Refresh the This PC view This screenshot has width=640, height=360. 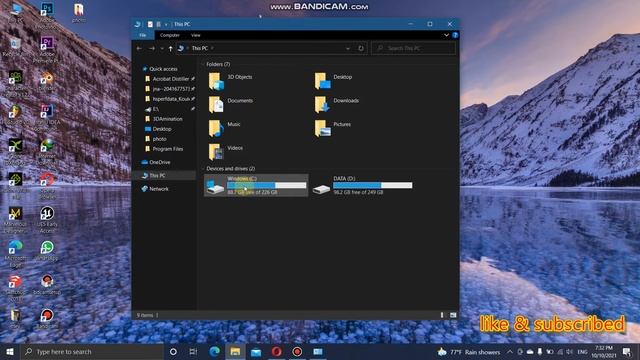click(361, 48)
